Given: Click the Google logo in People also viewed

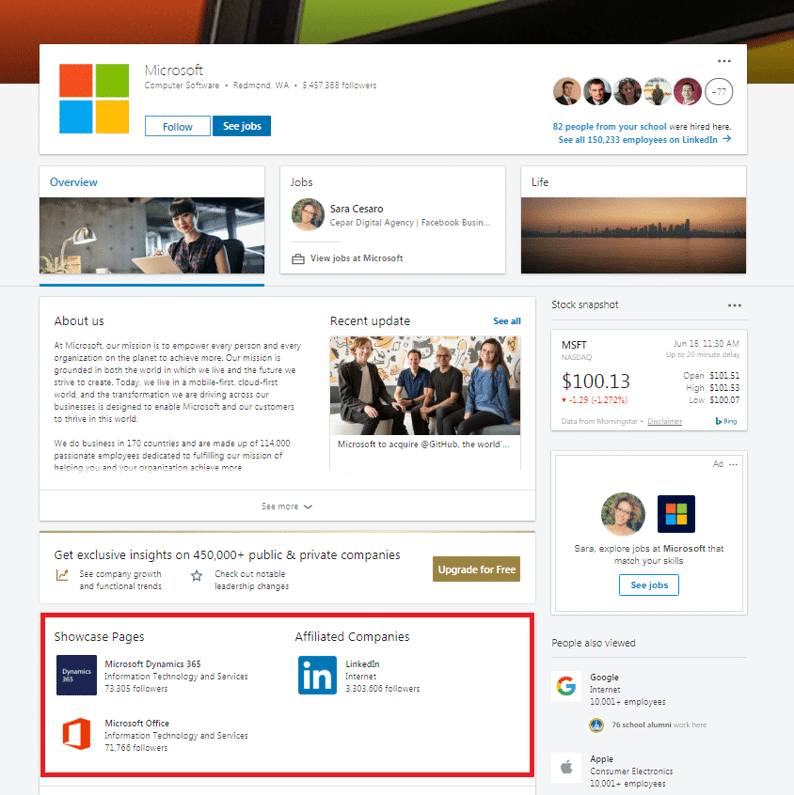Looking at the screenshot, I should (x=566, y=685).
